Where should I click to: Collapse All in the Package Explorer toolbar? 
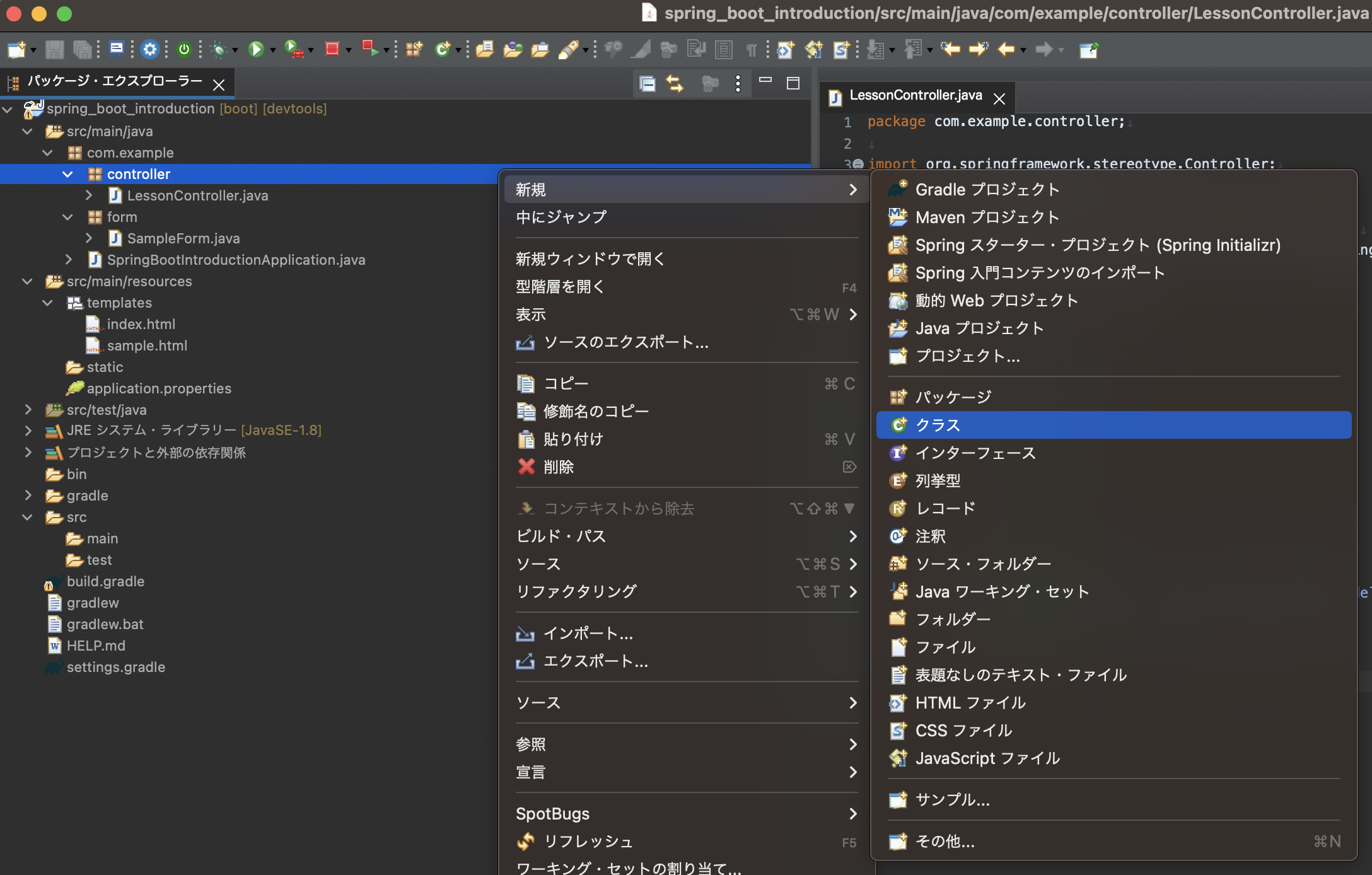(647, 83)
